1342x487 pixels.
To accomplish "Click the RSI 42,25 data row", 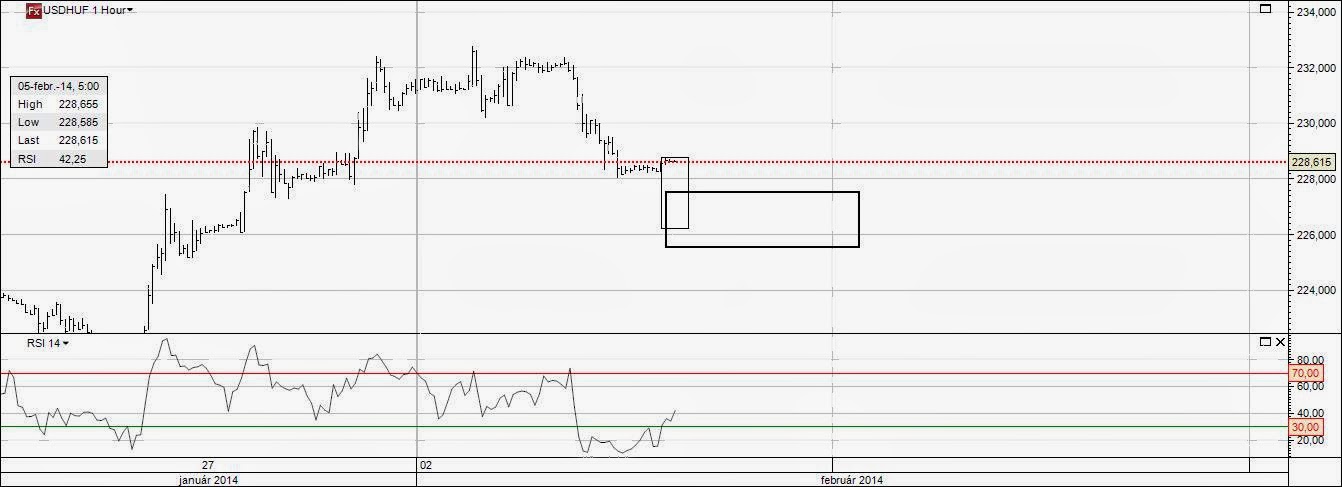I will coord(58,159).
